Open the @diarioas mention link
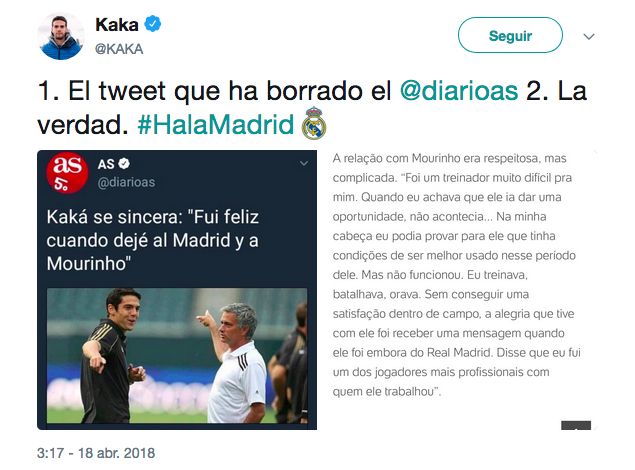 (x=459, y=90)
